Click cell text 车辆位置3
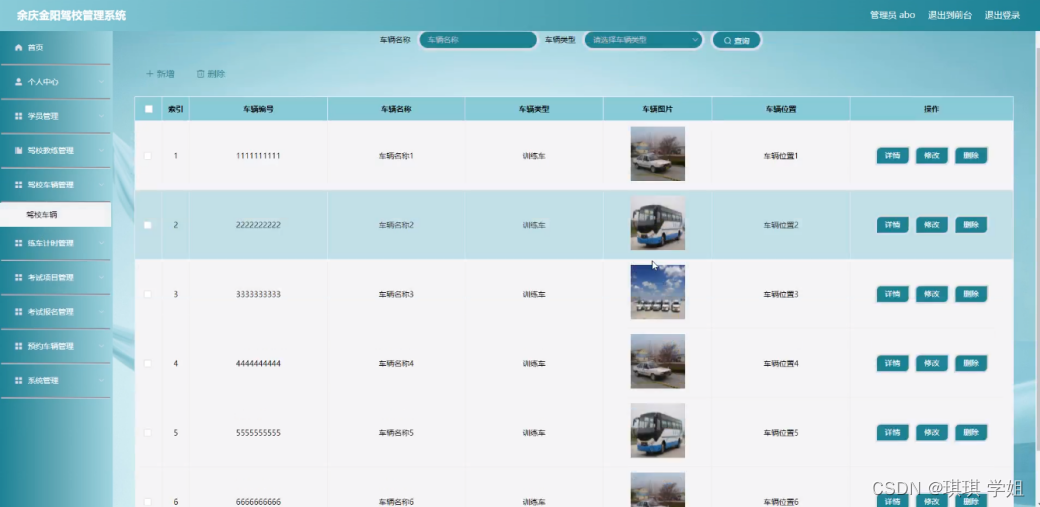Image resolution: width=1040 pixels, height=507 pixels. pyautogui.click(x=781, y=294)
